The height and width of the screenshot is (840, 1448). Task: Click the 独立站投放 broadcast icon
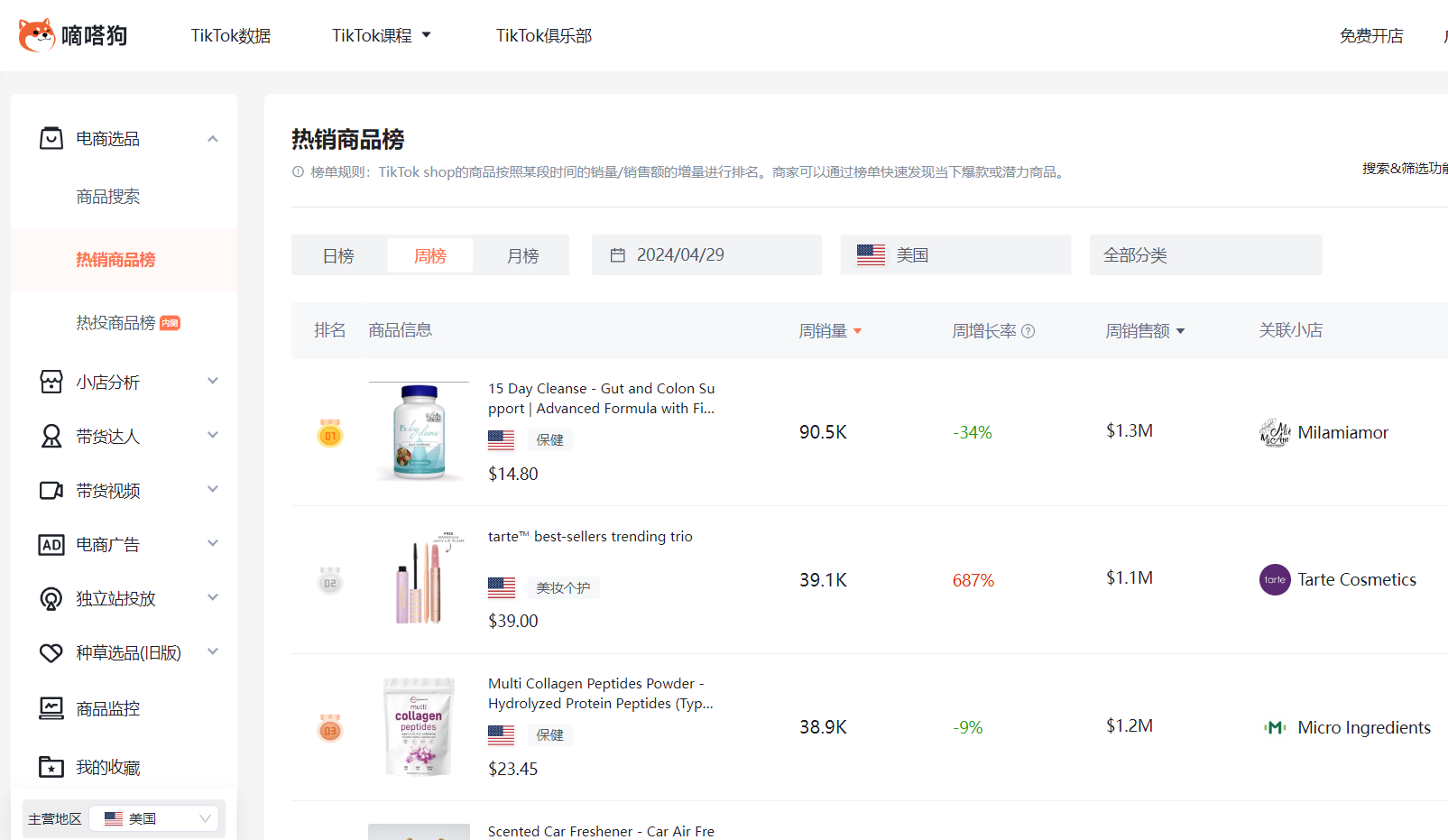51,599
